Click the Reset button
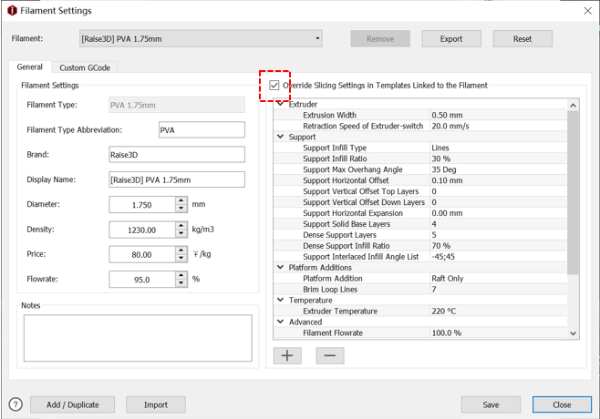The width and height of the screenshot is (600, 419). point(521,39)
